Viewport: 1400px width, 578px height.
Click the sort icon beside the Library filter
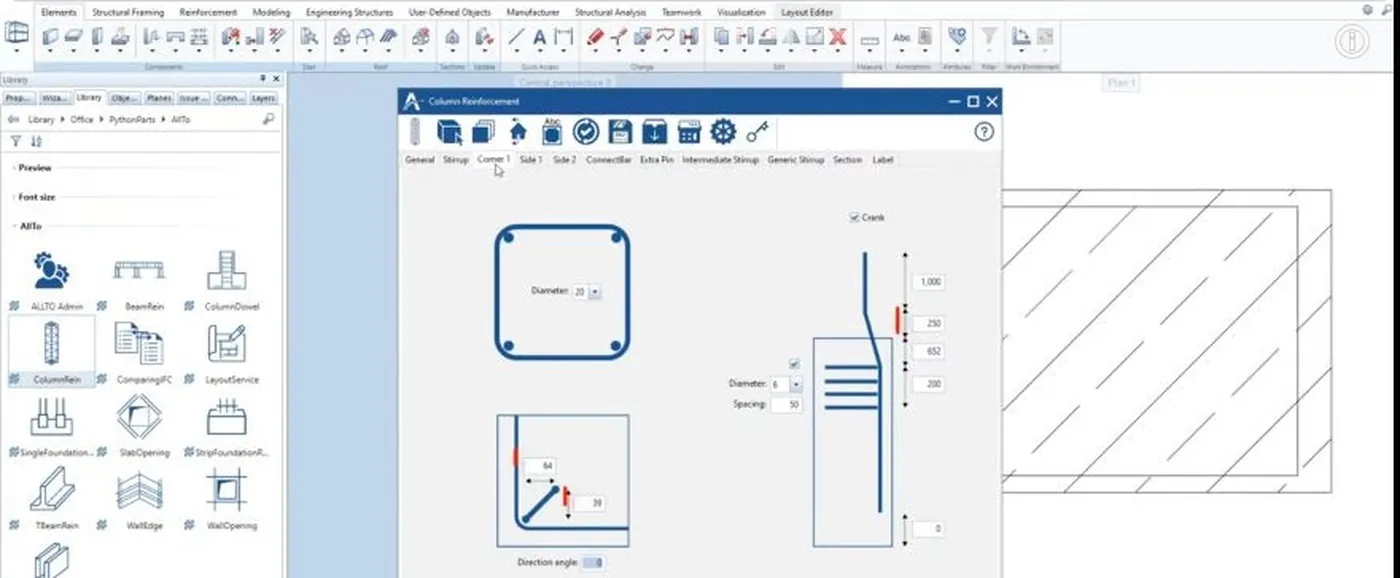click(x=36, y=142)
